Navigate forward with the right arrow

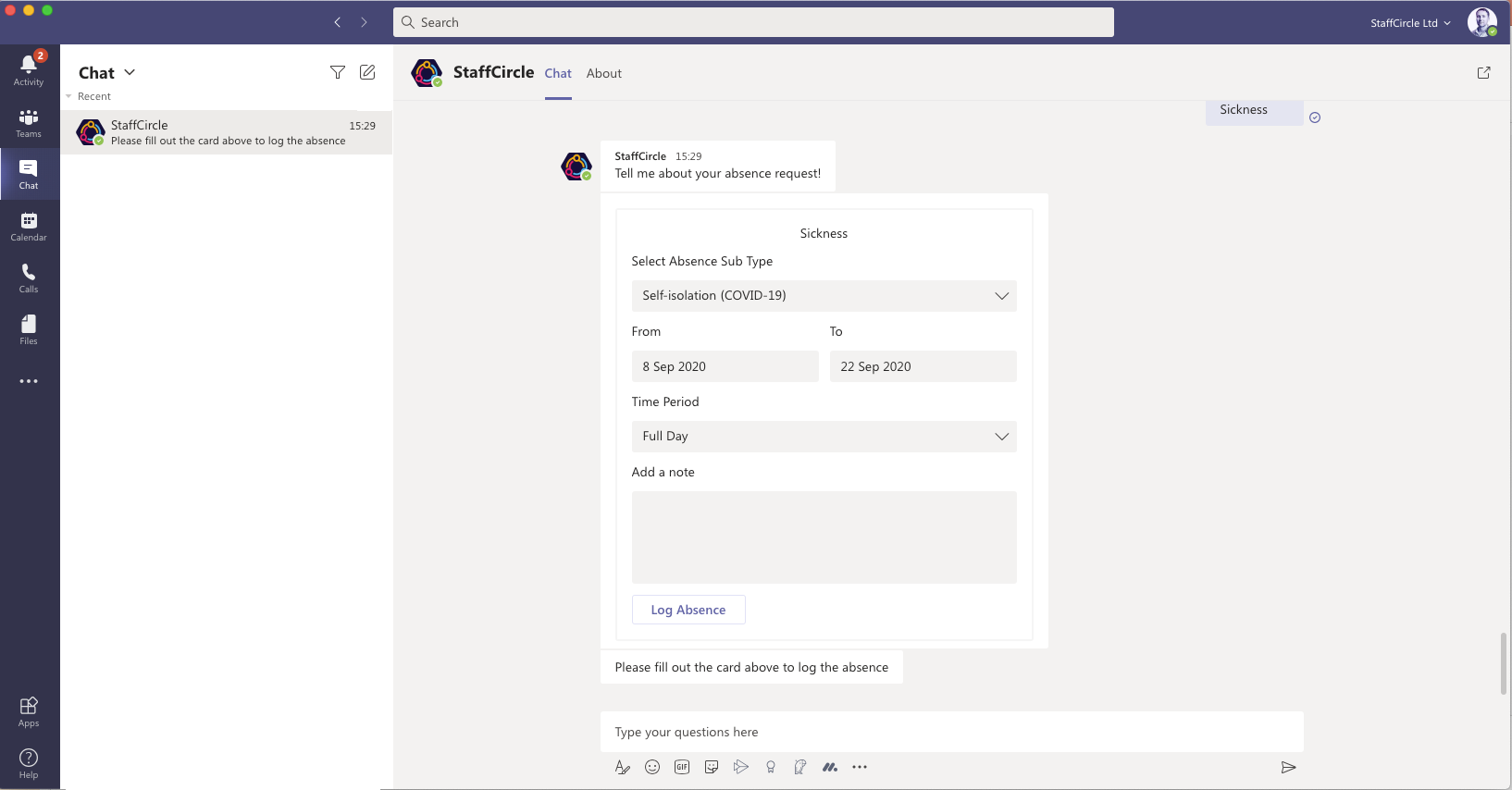[364, 22]
